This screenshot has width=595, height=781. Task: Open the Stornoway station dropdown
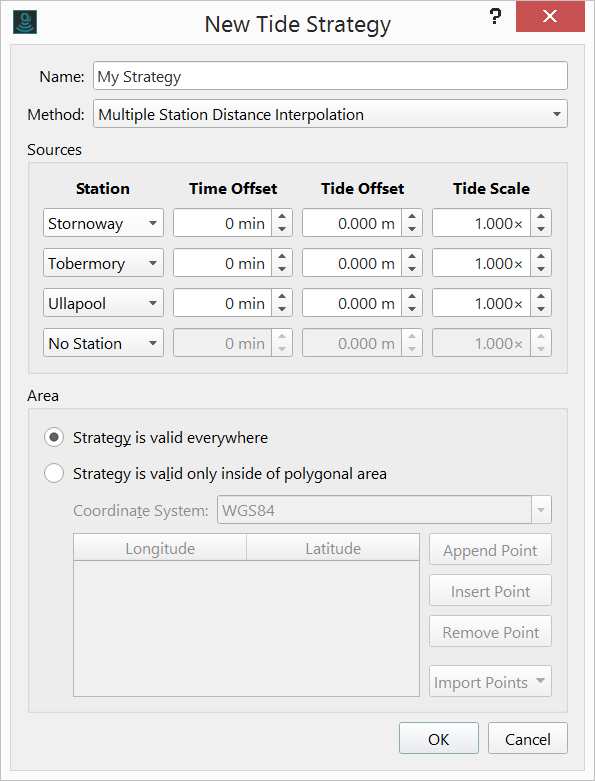click(x=103, y=223)
